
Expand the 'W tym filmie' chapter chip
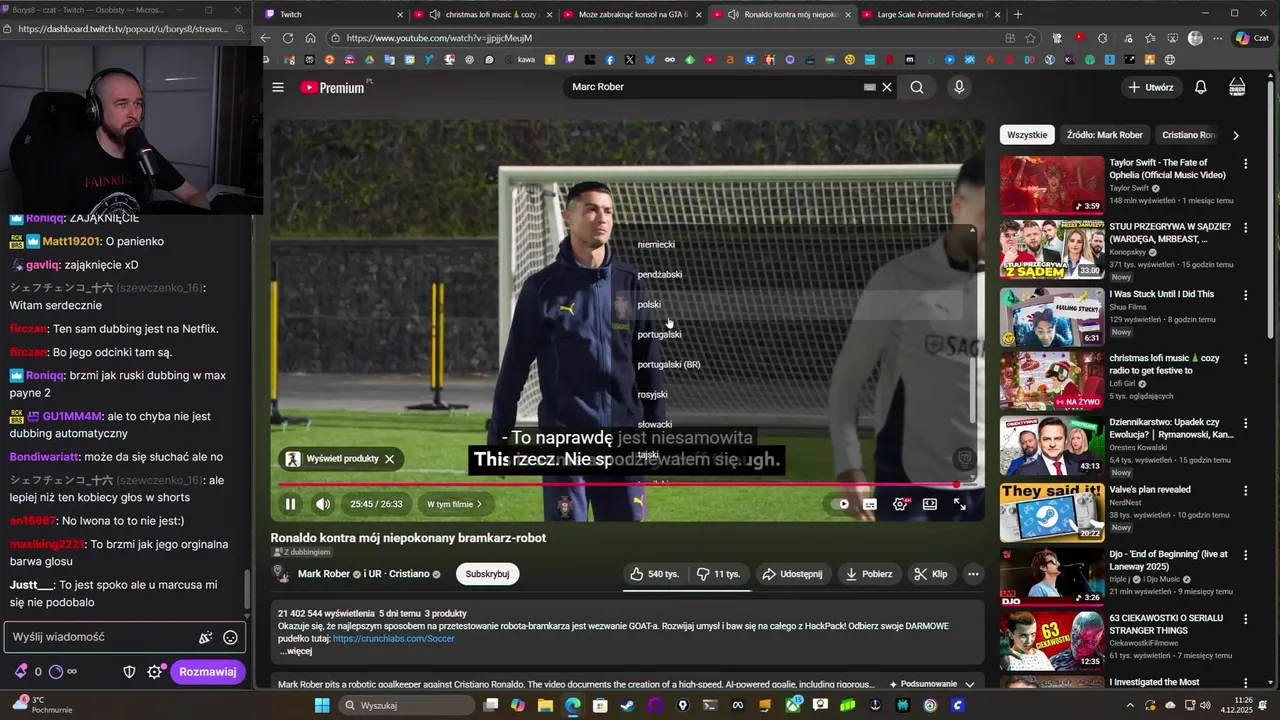(x=455, y=504)
